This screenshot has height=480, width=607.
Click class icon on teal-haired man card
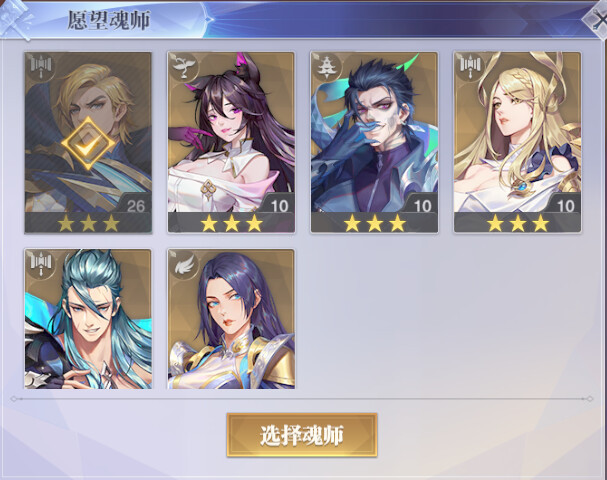click(x=41, y=264)
